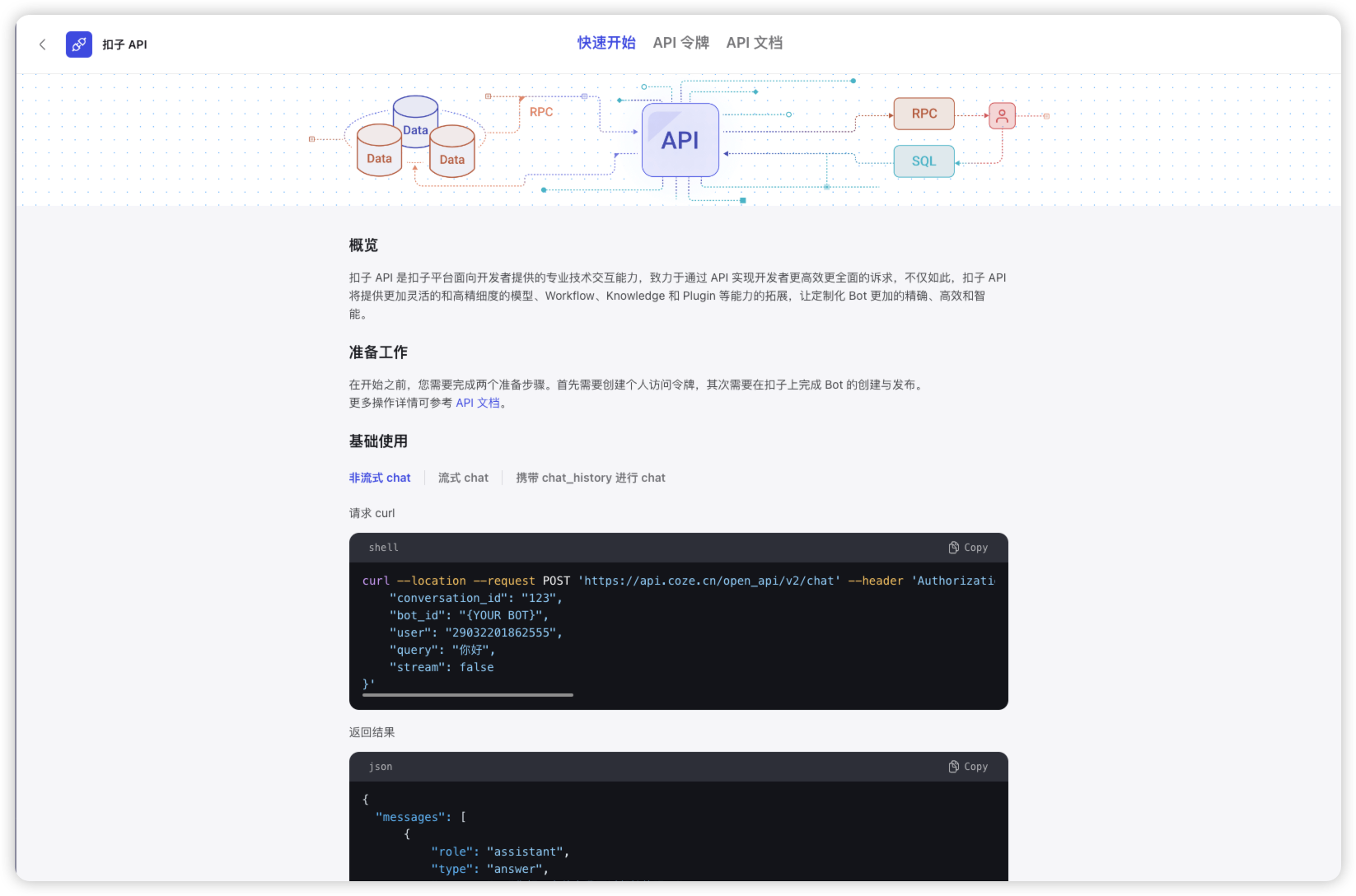Follow the API 文档 link in 准备工作
The image size is (1356, 896).
point(478,403)
